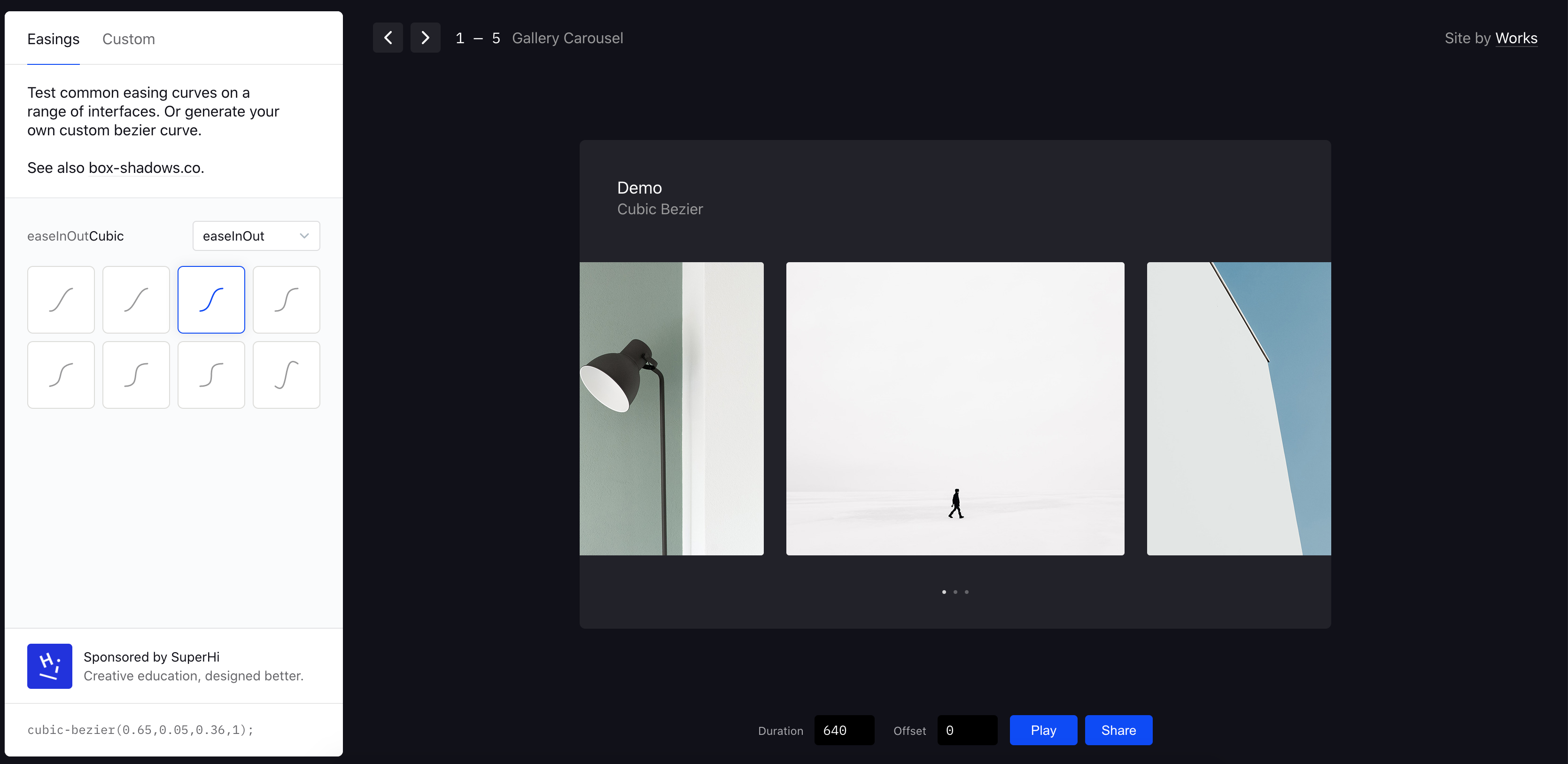Select the second carousel pagination dot
The image size is (1568, 764).
tap(955, 592)
